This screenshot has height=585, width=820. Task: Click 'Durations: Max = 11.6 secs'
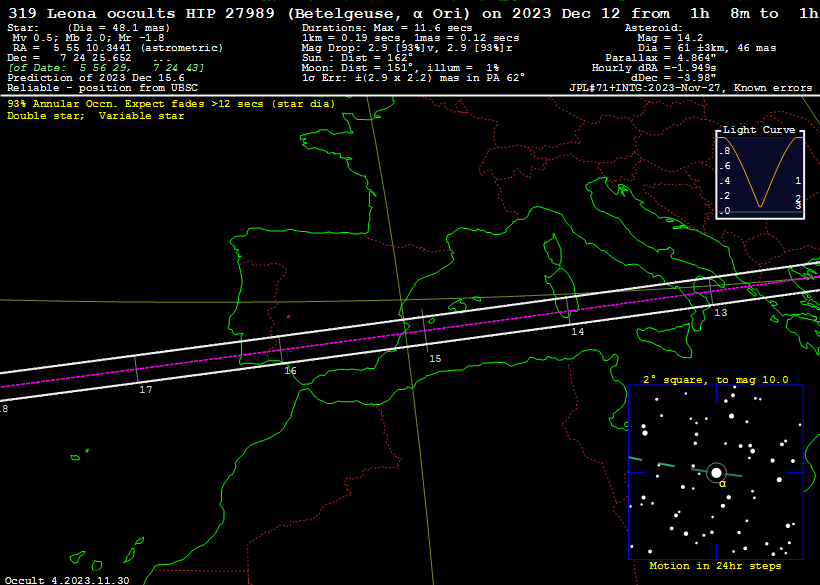(387, 28)
